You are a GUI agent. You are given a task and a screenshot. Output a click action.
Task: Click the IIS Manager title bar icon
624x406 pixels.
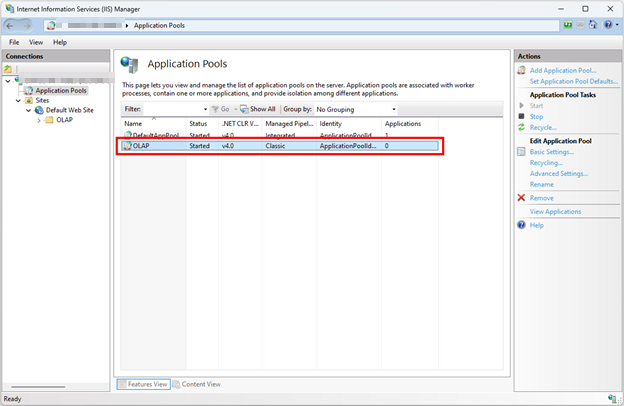[9, 8]
